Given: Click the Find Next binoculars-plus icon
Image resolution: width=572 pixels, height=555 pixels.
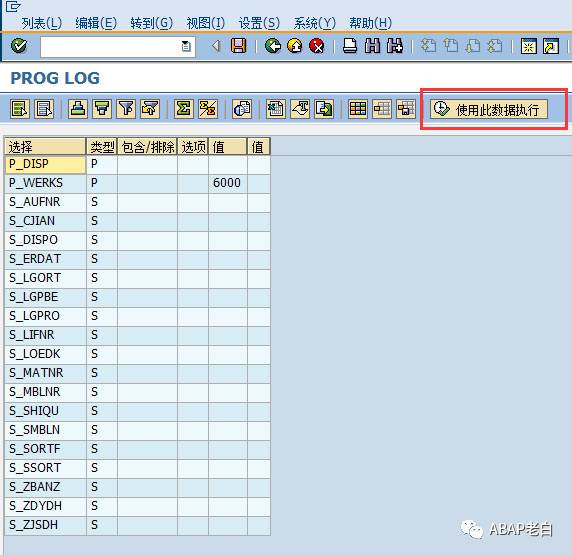Looking at the screenshot, I should [395, 46].
